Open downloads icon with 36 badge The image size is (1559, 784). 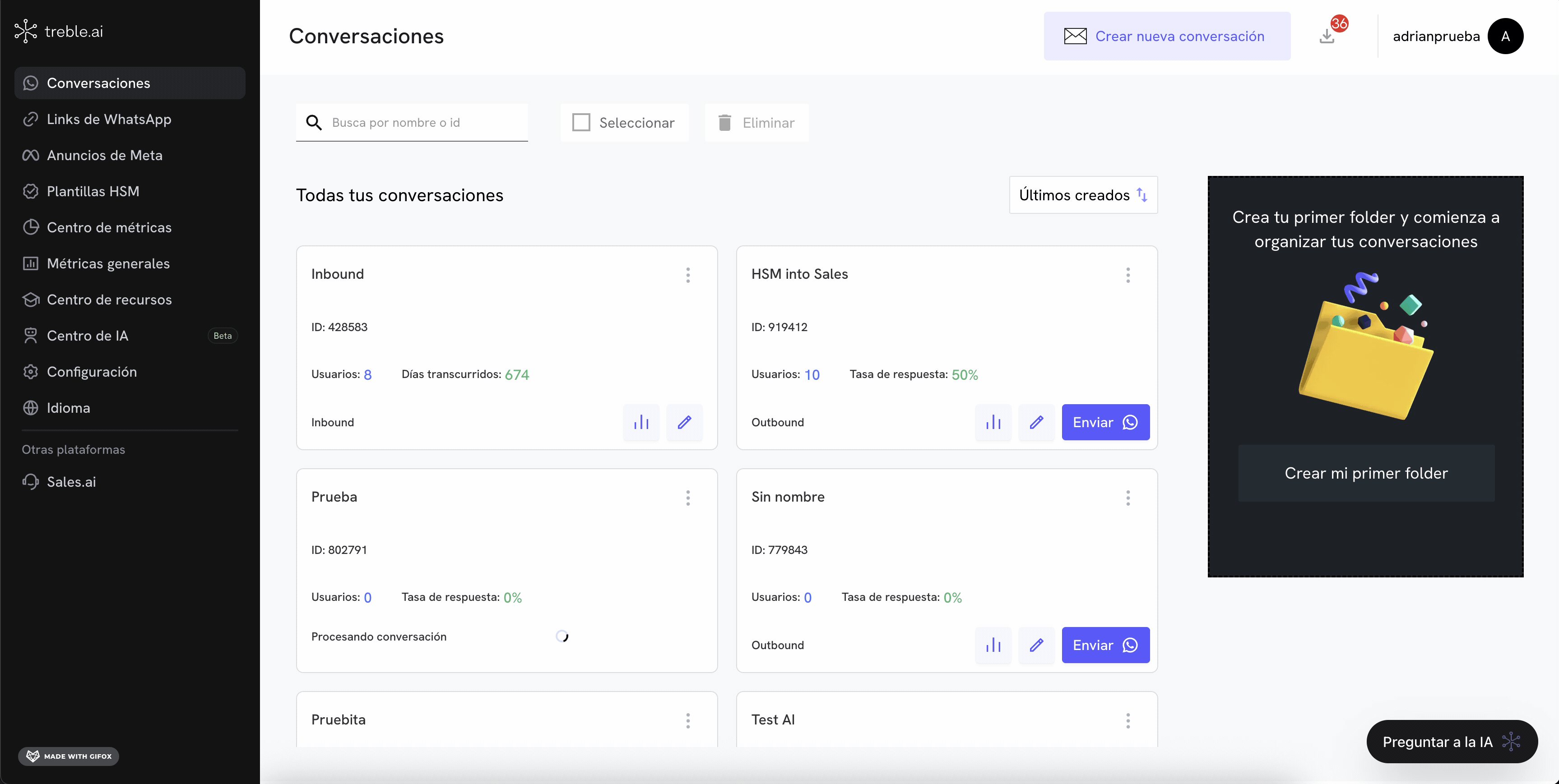1327,36
